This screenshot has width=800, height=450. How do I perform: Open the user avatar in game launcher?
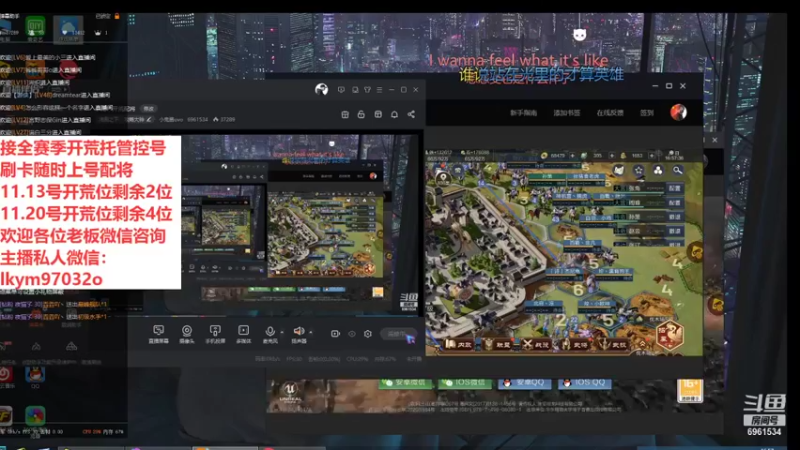point(679,112)
